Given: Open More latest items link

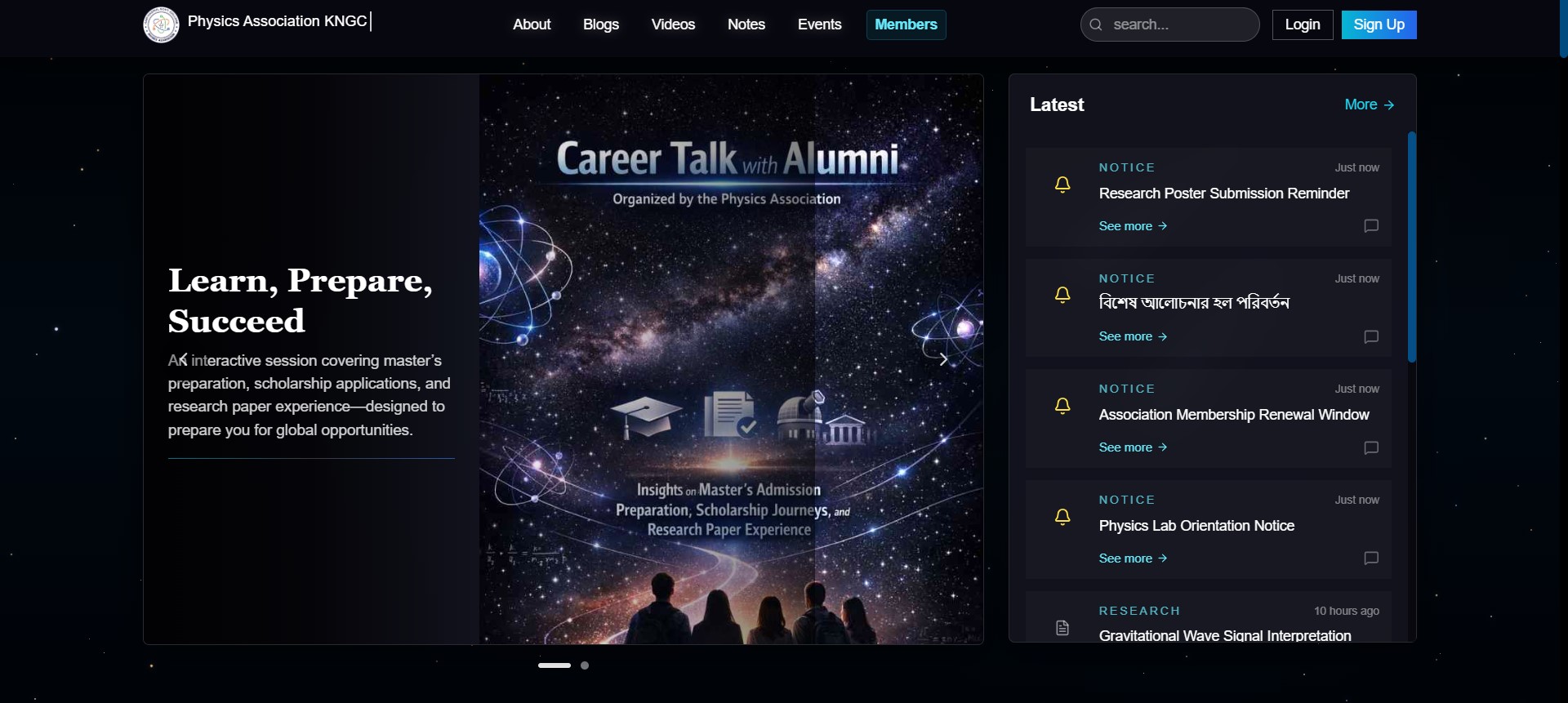Looking at the screenshot, I should tap(1369, 105).
